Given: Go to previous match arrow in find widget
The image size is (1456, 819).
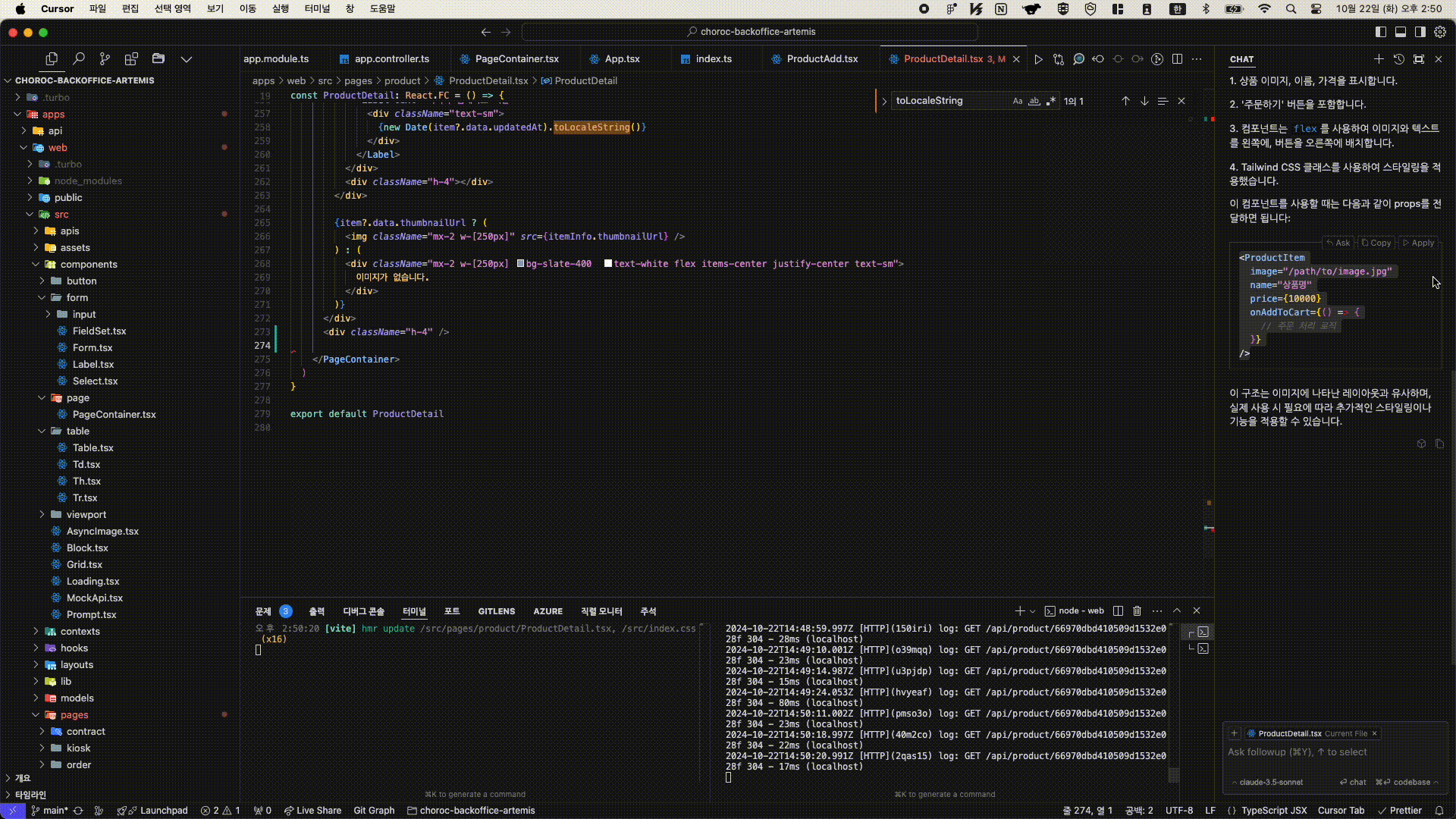Looking at the screenshot, I should click(x=1125, y=101).
